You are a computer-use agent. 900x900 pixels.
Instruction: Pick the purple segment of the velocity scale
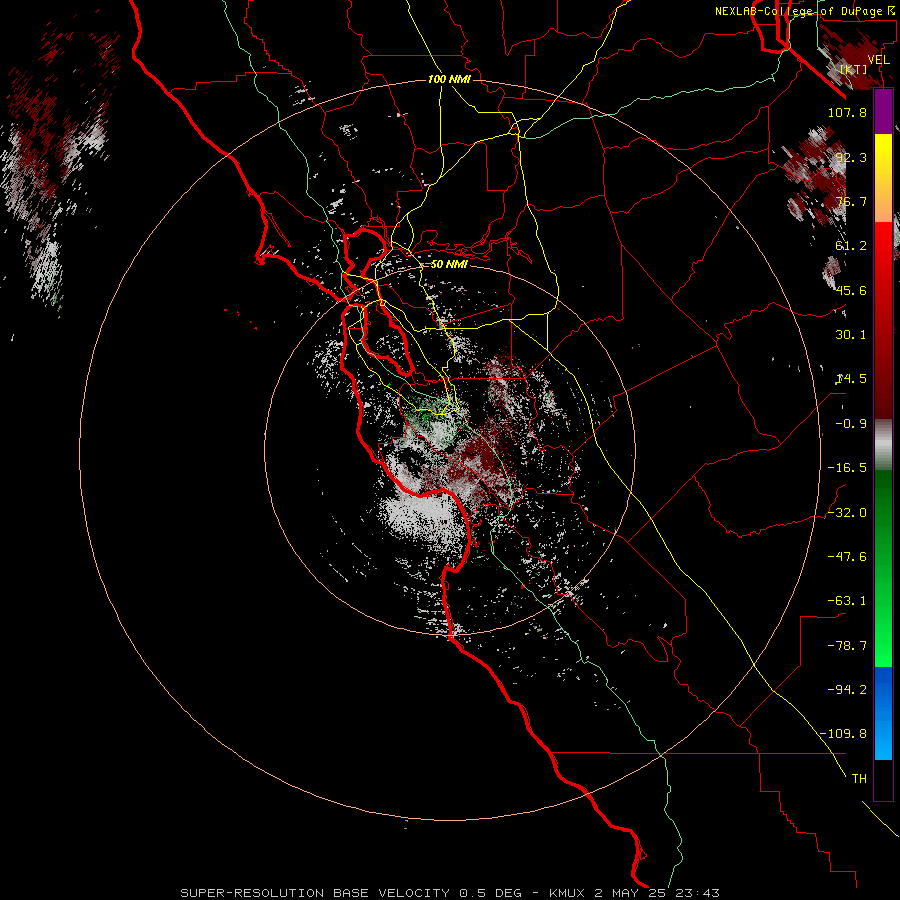point(883,112)
